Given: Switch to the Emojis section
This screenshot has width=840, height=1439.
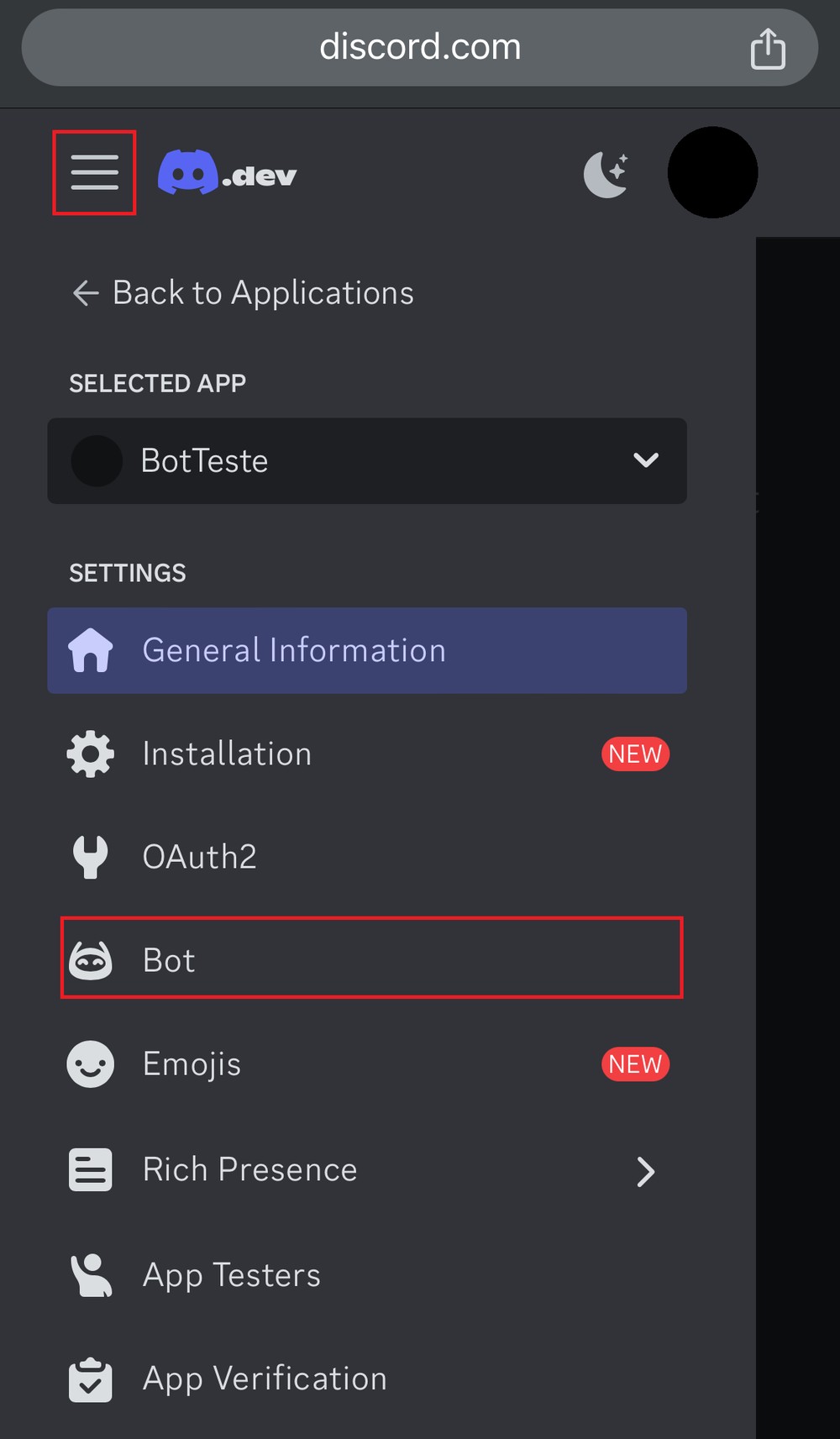Looking at the screenshot, I should click(191, 1063).
